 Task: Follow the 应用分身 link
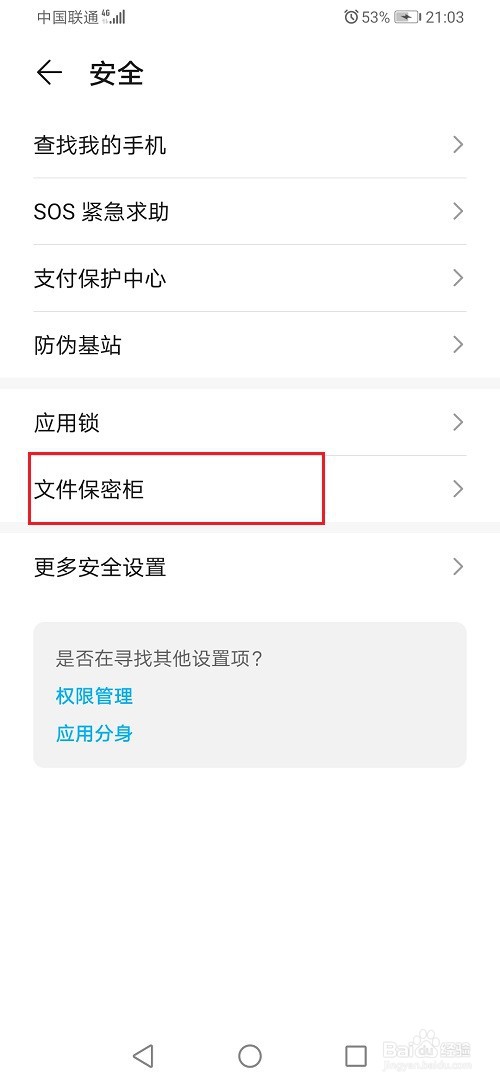pos(94,733)
